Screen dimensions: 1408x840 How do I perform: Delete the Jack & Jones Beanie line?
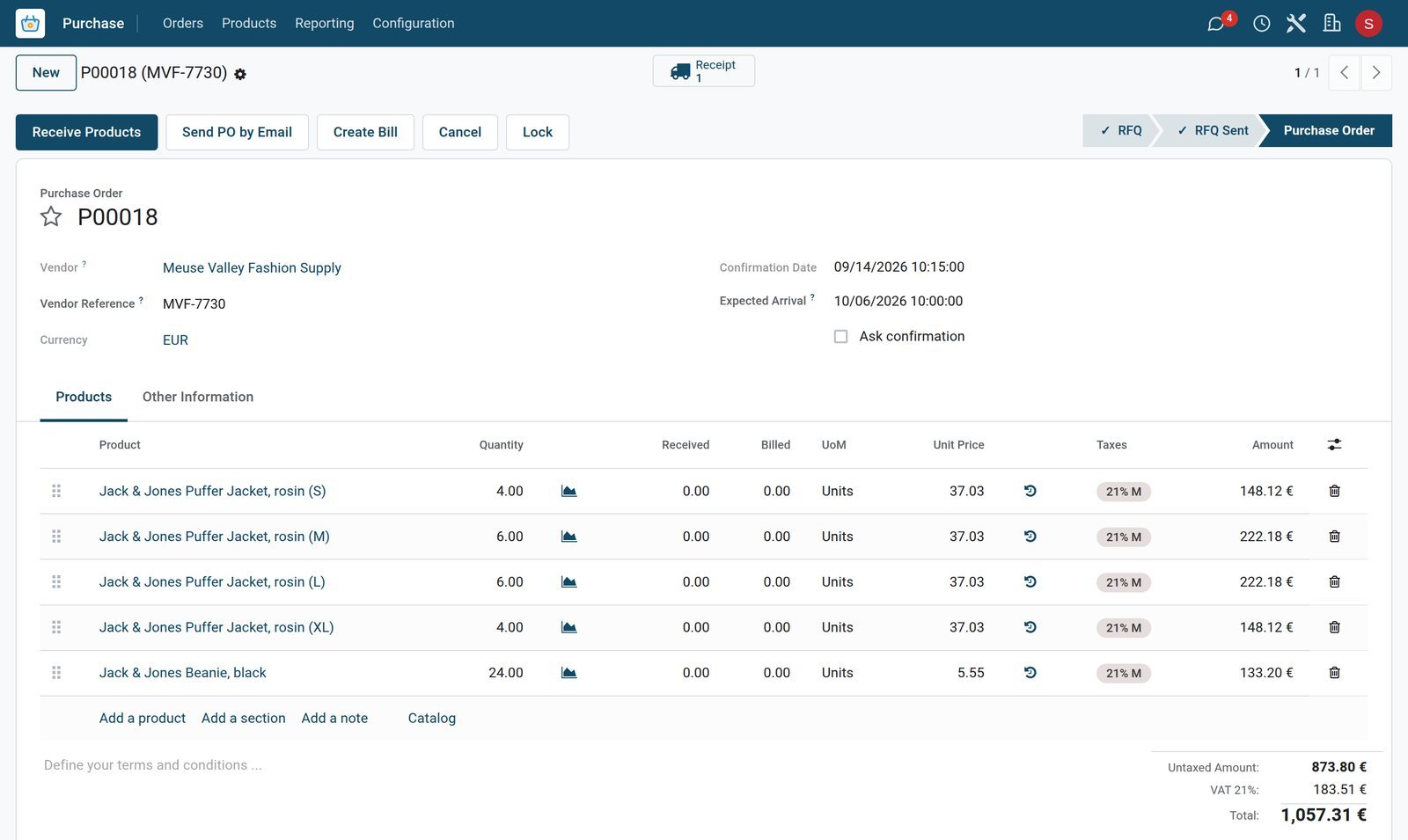click(1334, 673)
